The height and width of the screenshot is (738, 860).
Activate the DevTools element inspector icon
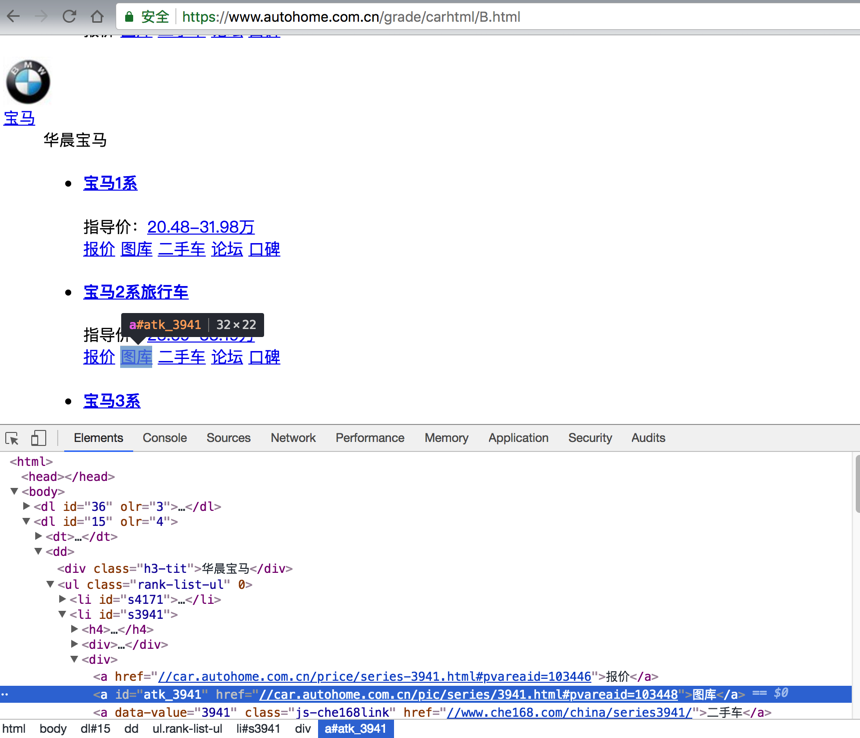click(x=12, y=438)
